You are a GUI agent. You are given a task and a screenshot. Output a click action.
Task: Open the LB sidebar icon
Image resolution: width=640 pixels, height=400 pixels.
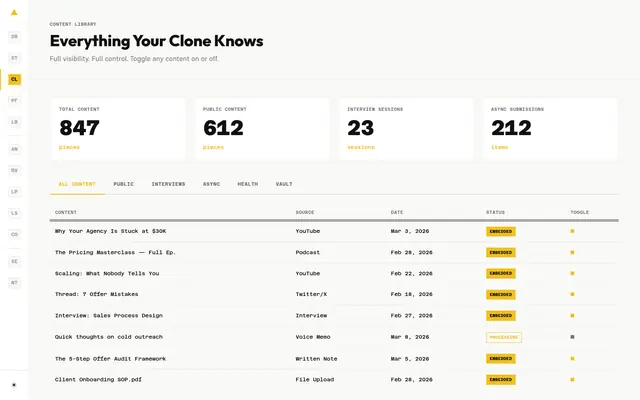[x=14, y=122]
